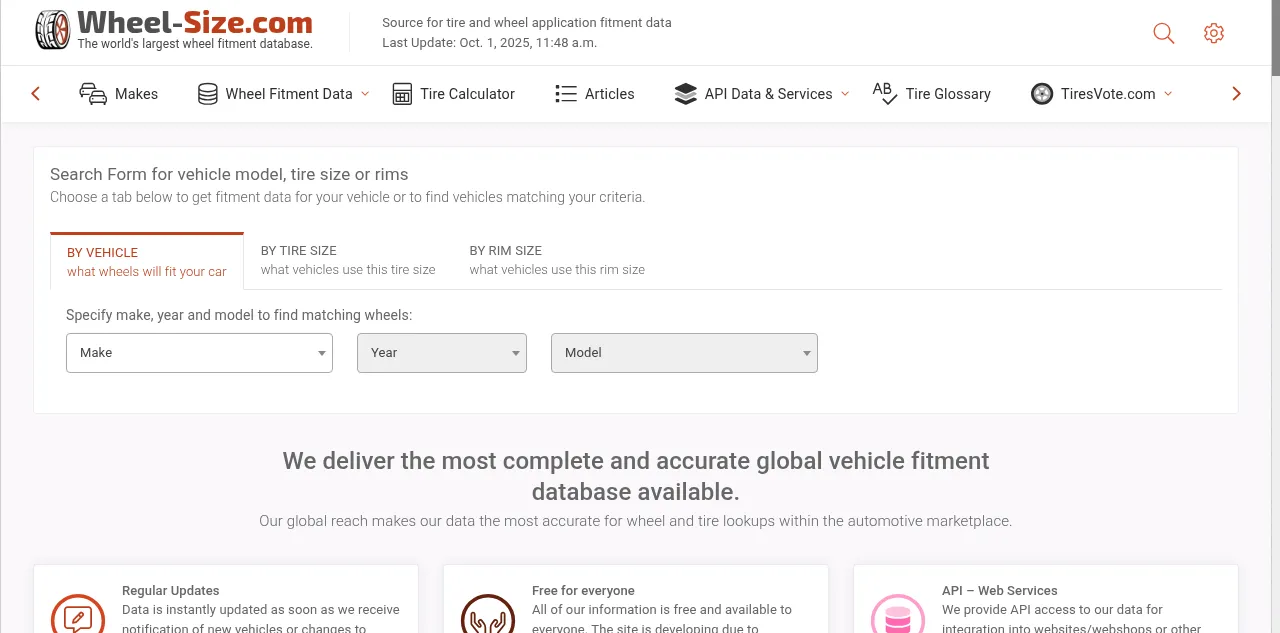Click the Makes cars icon

click(x=93, y=94)
